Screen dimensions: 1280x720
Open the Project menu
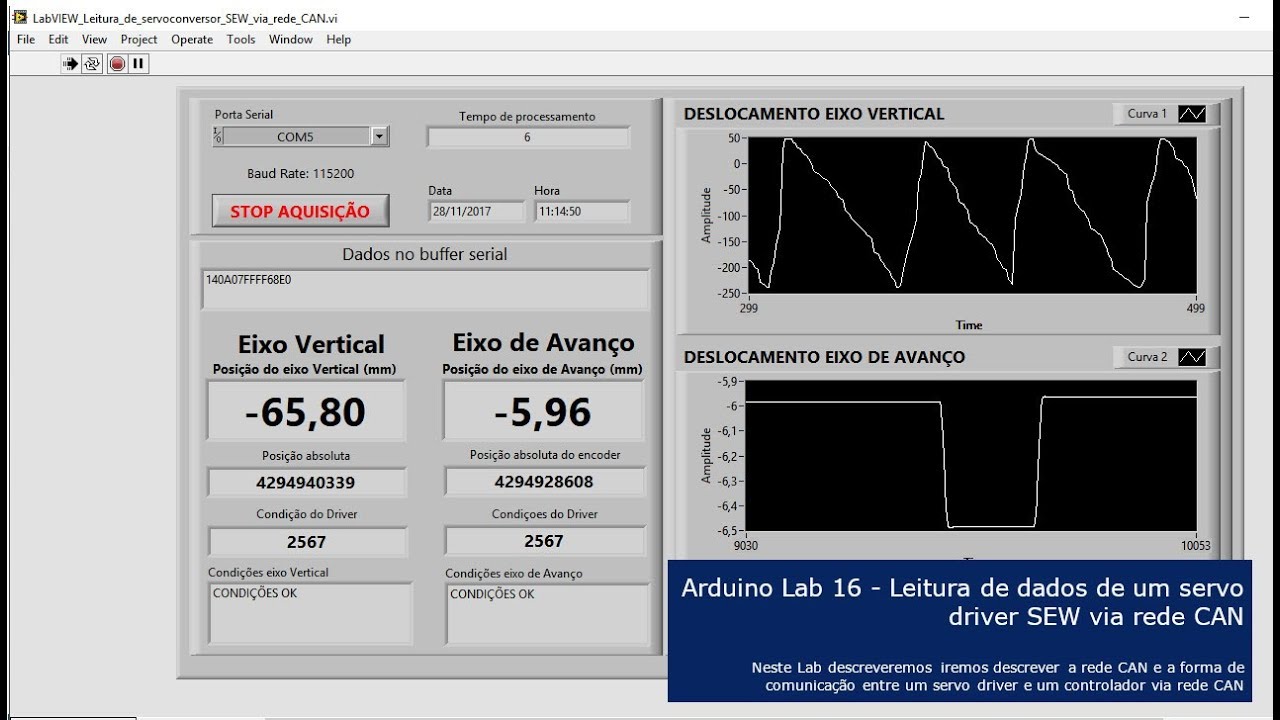point(139,39)
